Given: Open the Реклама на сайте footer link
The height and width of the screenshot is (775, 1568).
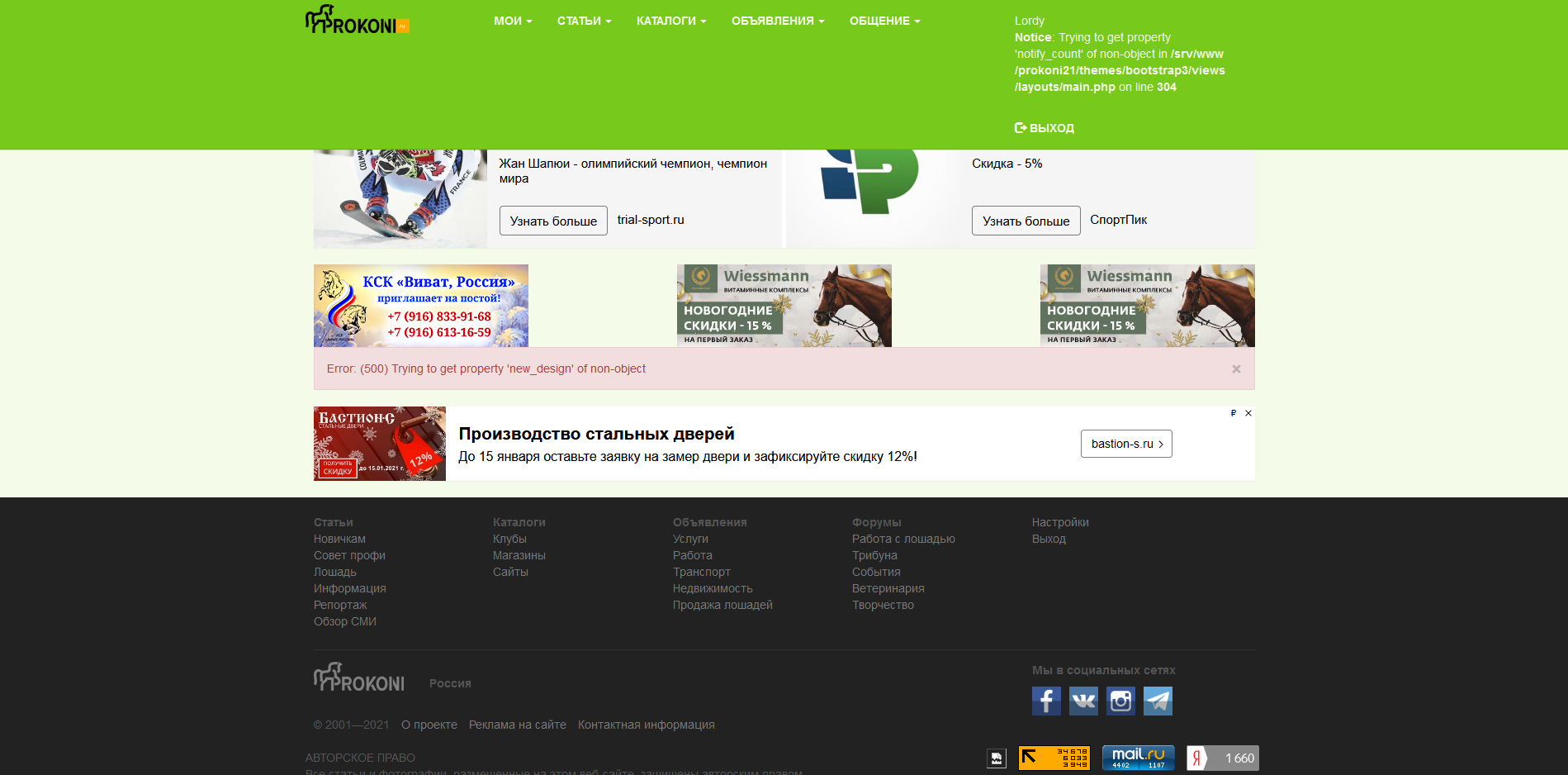Looking at the screenshot, I should click(518, 725).
